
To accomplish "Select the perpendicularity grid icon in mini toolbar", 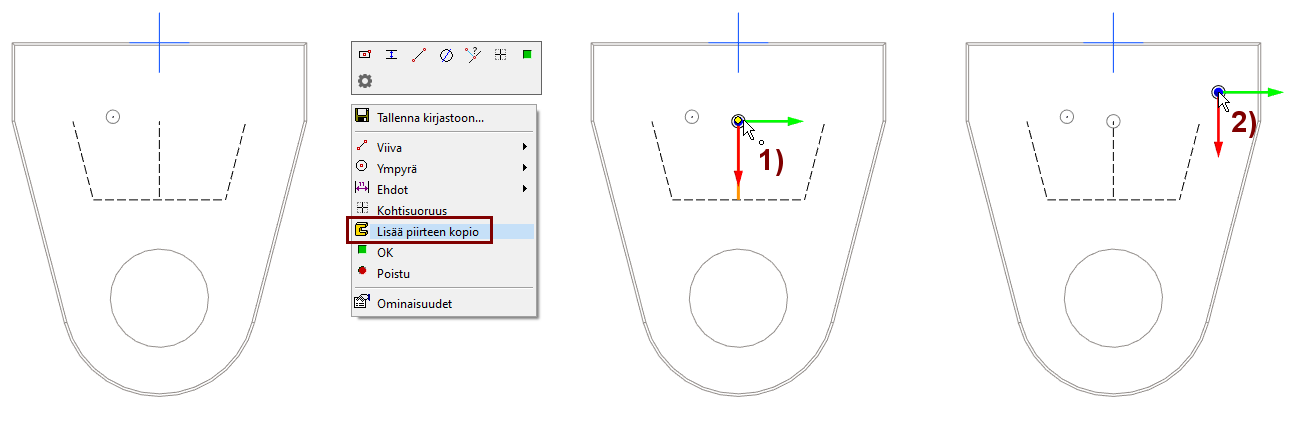I will coord(500,55).
